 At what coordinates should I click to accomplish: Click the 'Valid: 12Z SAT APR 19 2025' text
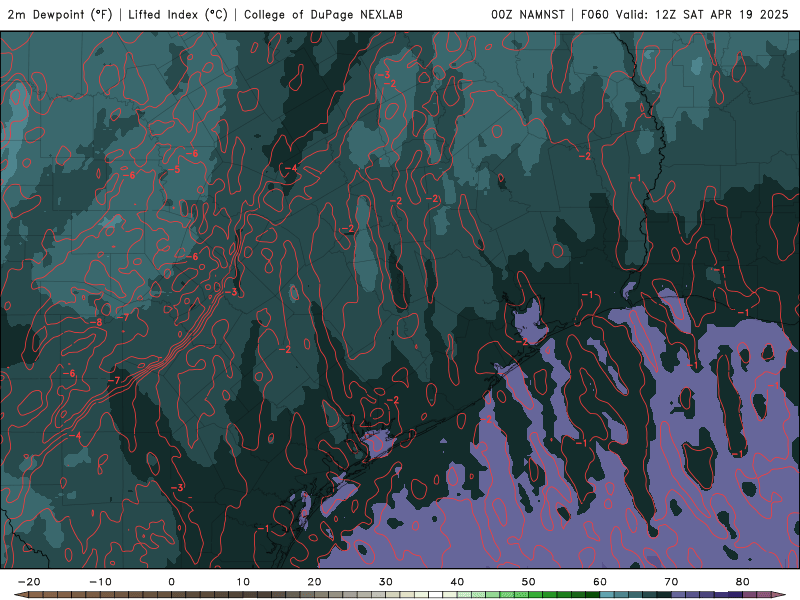pos(702,15)
